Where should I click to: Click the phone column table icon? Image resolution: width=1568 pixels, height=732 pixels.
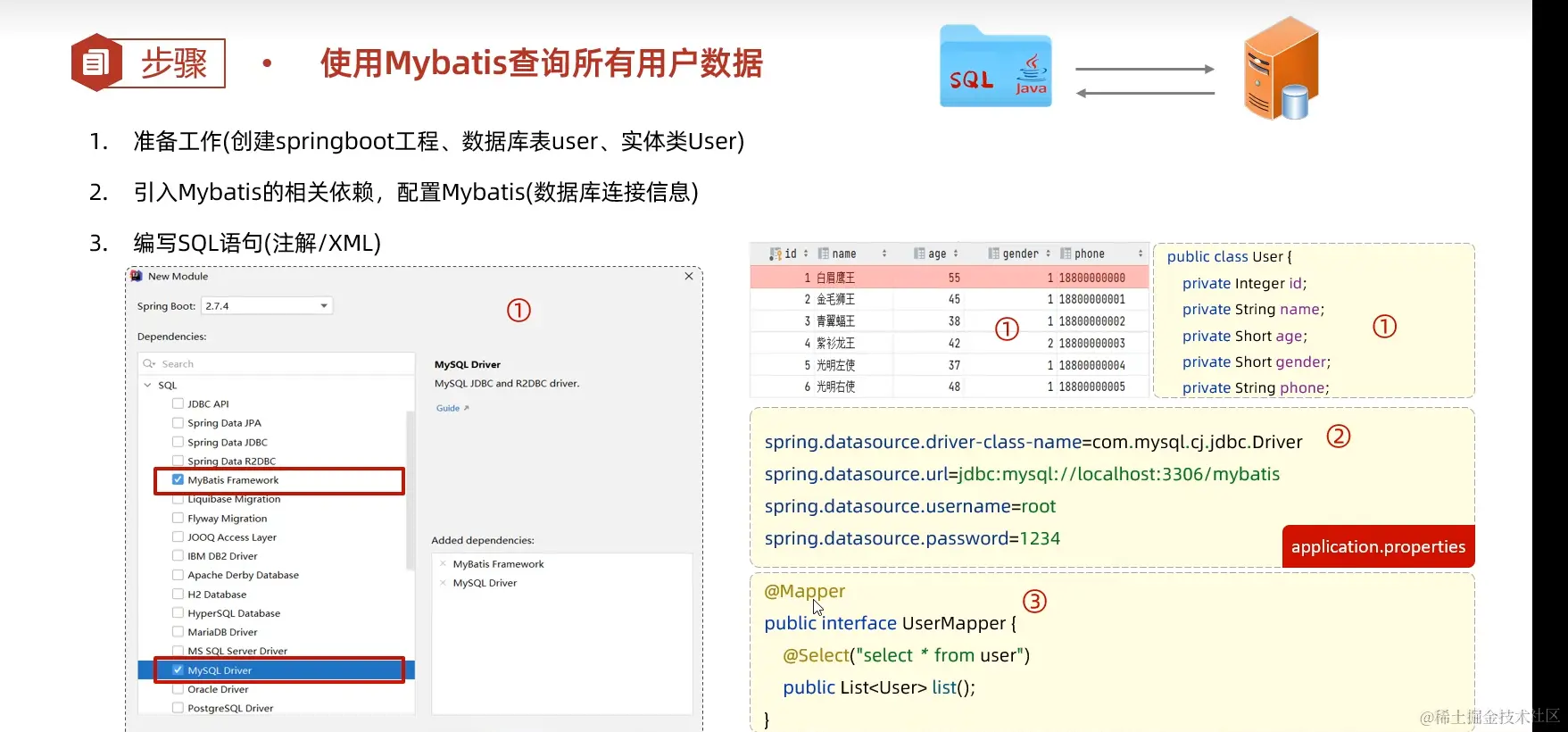tap(1066, 254)
